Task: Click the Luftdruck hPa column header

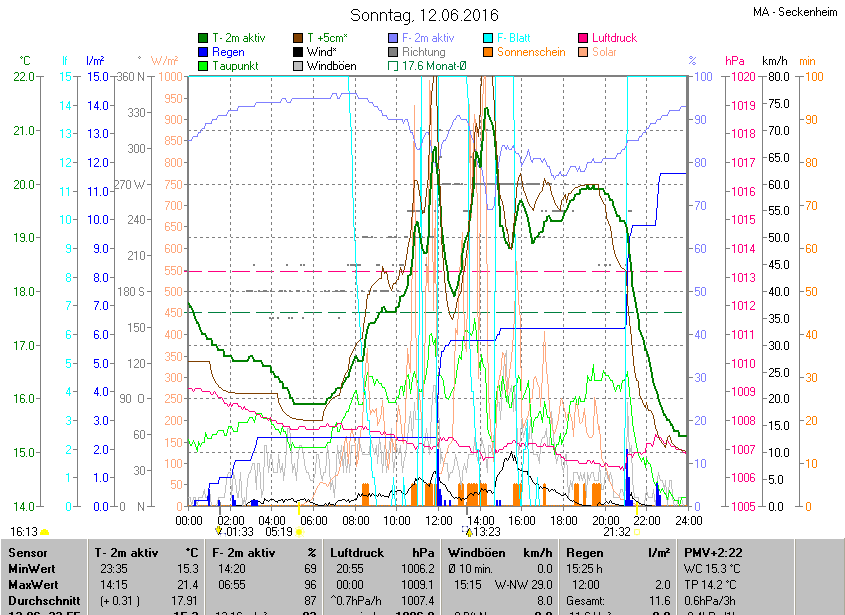Action: click(382, 553)
